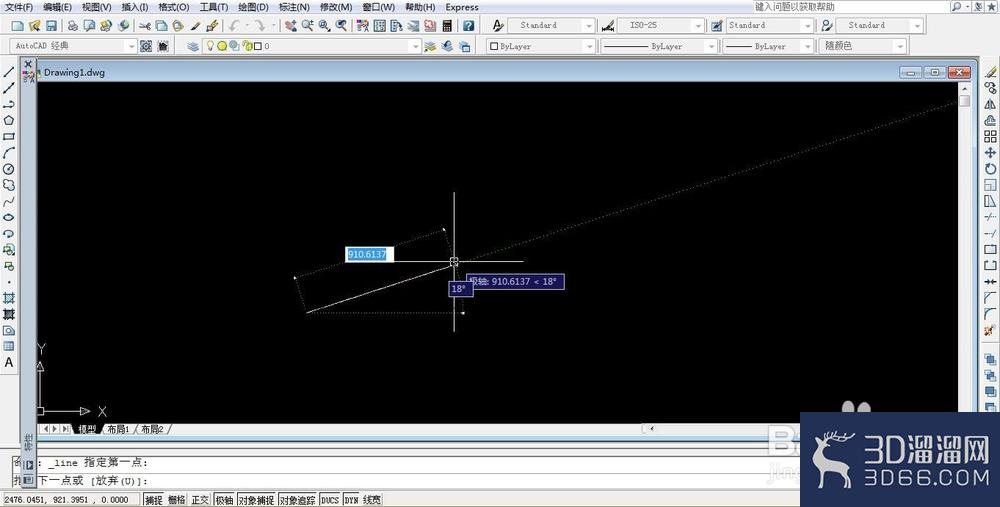Expand the AutoCAD 经典 workspace dropdown
Screen dimensions: 1000x507
pyautogui.click(x=131, y=46)
